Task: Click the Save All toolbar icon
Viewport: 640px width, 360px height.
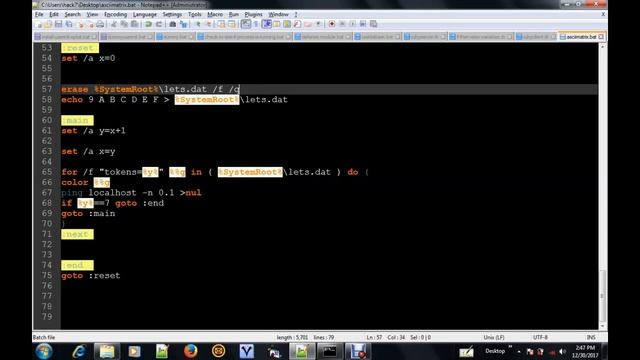Action: click(x=69, y=24)
